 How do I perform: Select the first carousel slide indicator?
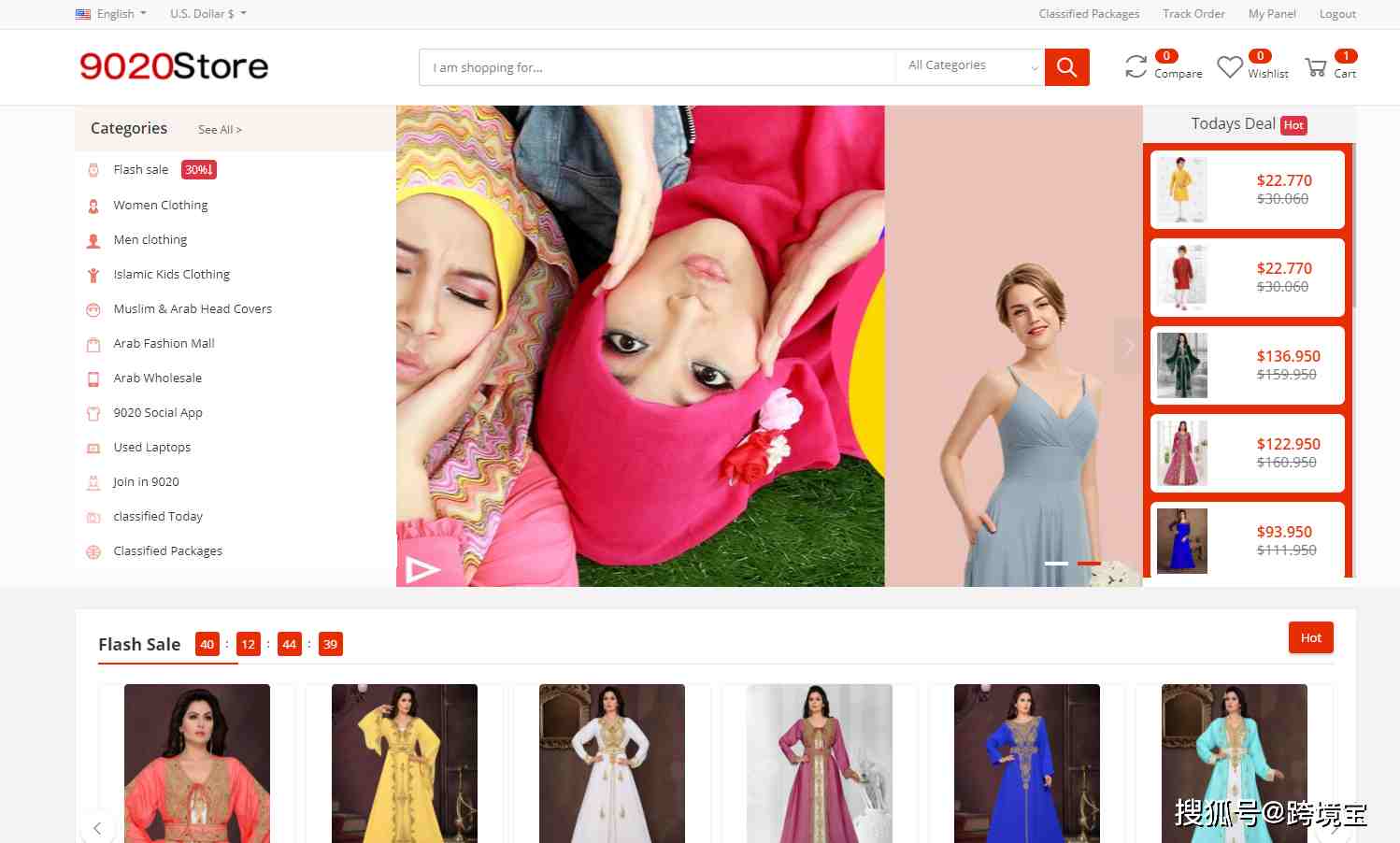(x=1056, y=564)
